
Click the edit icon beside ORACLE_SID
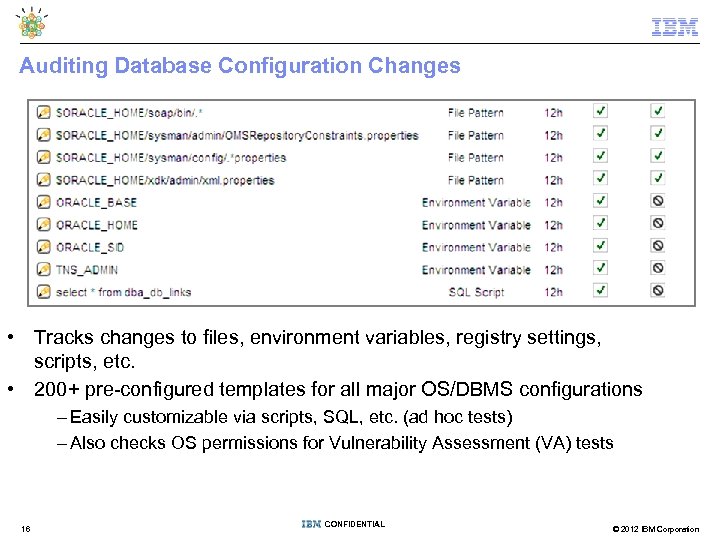pos(43,247)
